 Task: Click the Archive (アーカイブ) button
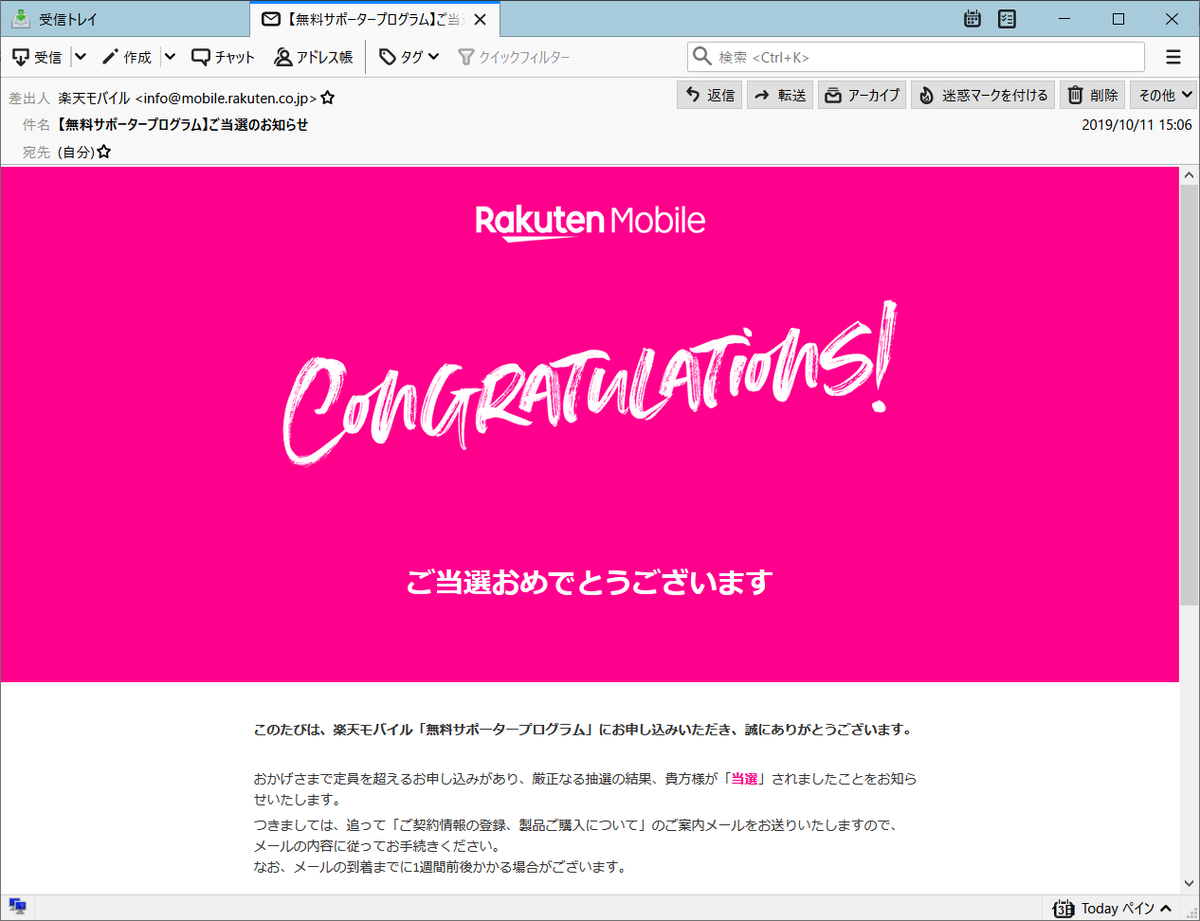pos(862,95)
